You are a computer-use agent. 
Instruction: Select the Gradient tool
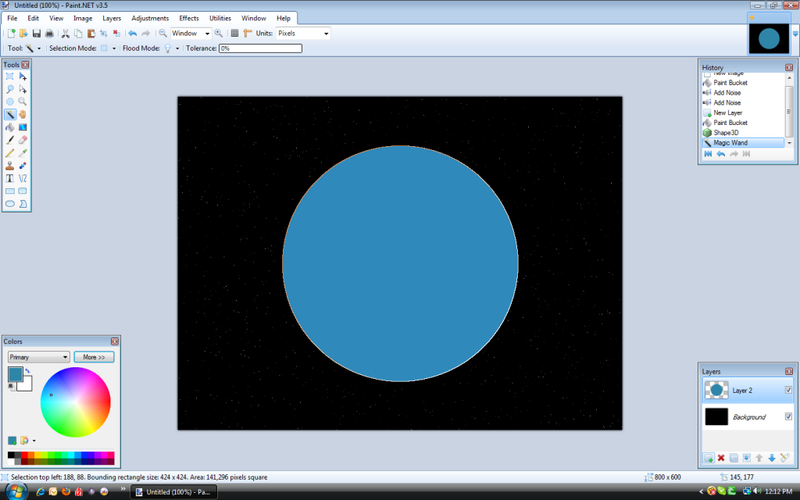tap(23, 127)
